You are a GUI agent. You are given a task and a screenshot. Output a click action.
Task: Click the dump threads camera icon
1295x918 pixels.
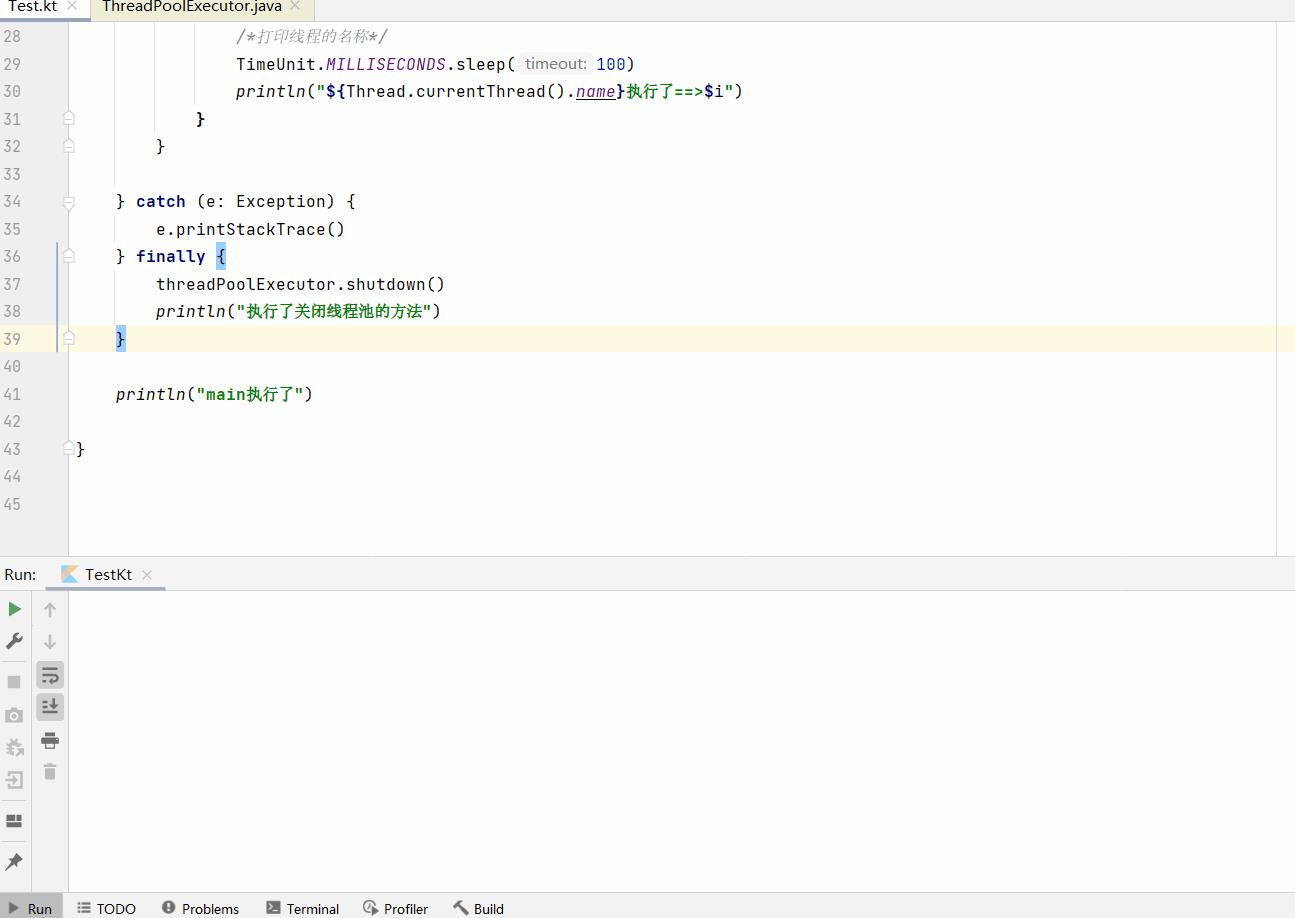click(x=14, y=715)
